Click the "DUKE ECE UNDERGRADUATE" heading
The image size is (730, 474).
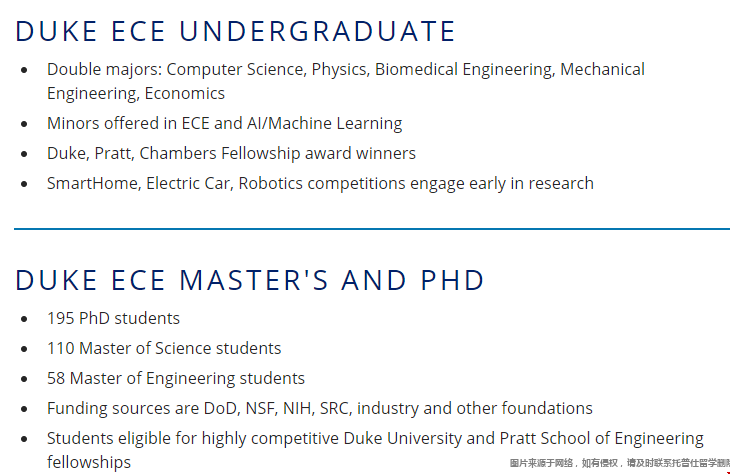tap(235, 31)
